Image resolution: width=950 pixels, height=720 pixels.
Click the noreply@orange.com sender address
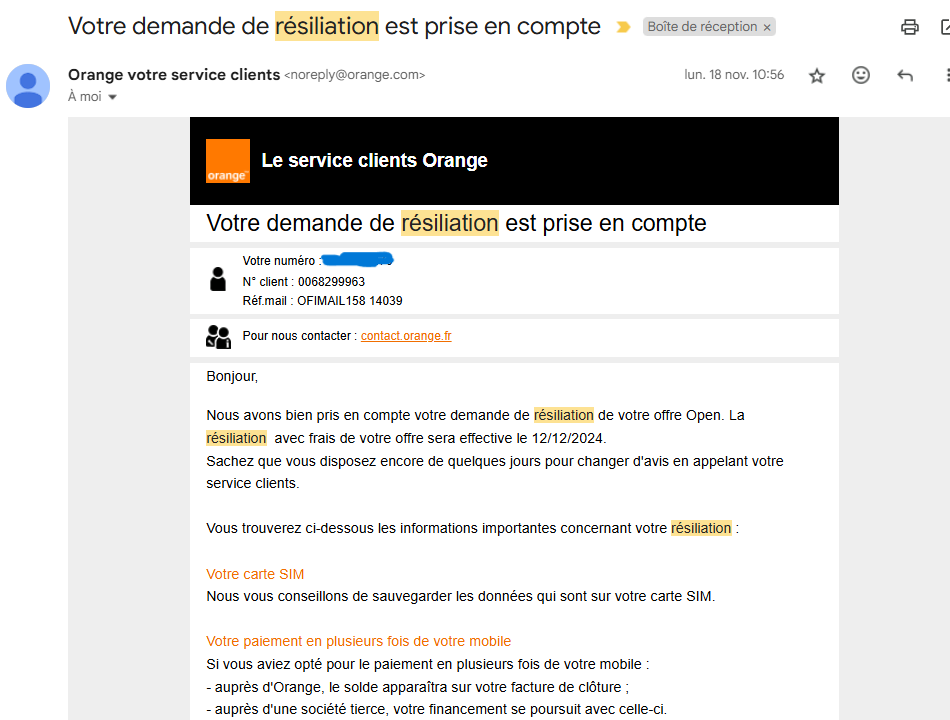354,75
